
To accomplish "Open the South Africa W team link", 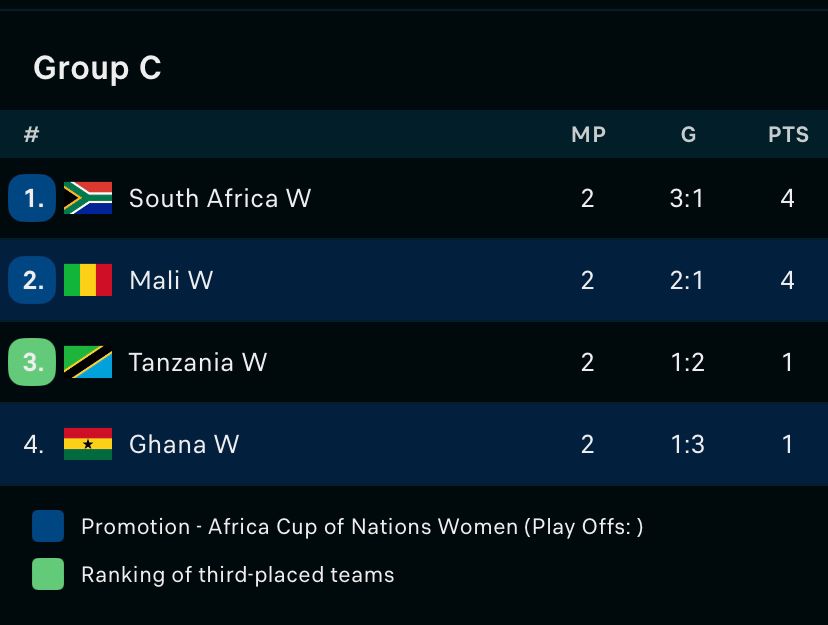I will pos(220,198).
